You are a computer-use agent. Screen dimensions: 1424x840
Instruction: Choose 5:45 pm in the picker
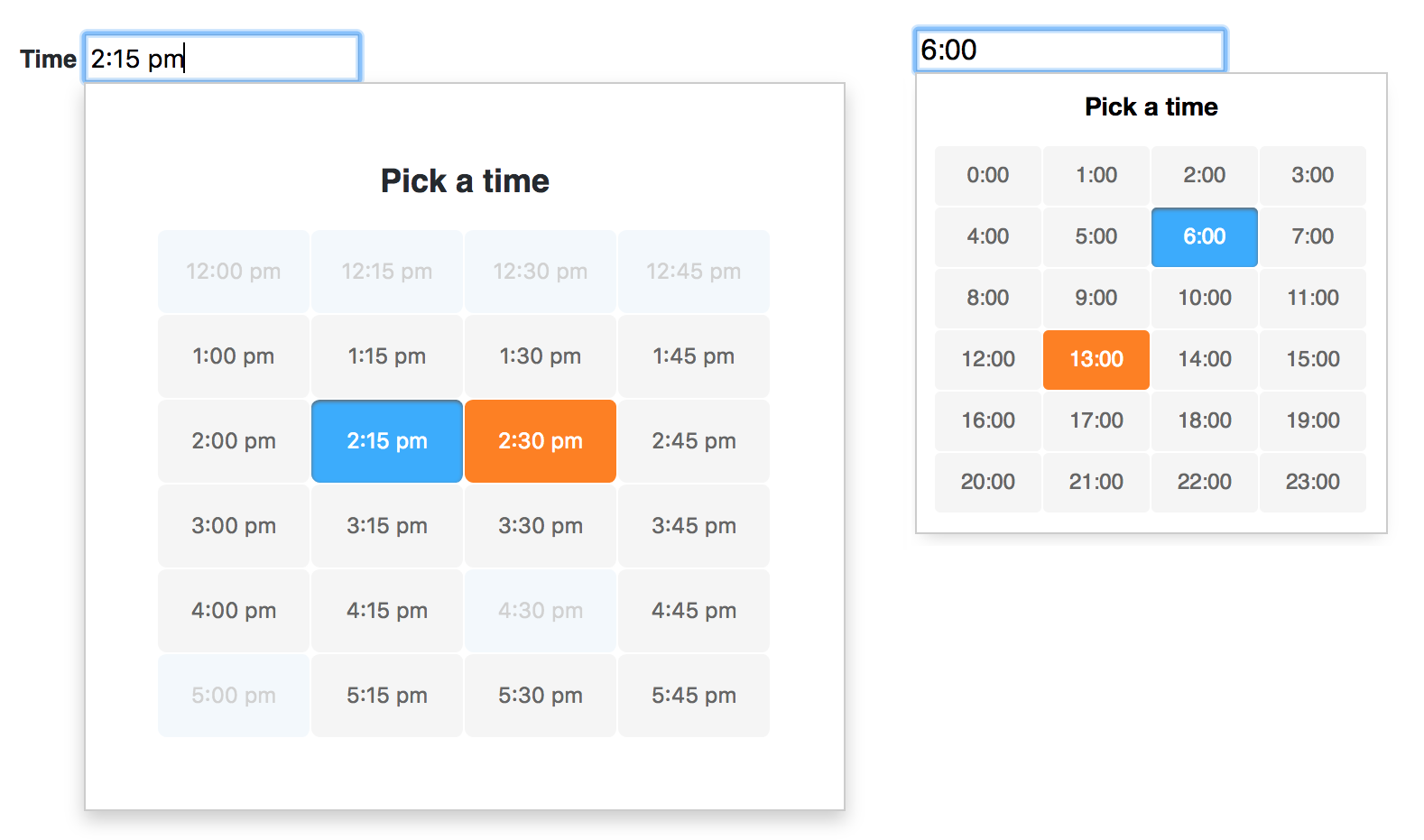[694, 696]
